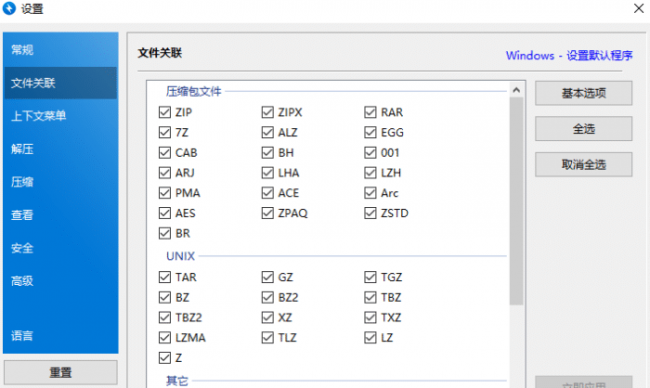
Task: Open the 解压 settings tab
Action: click(x=60, y=149)
